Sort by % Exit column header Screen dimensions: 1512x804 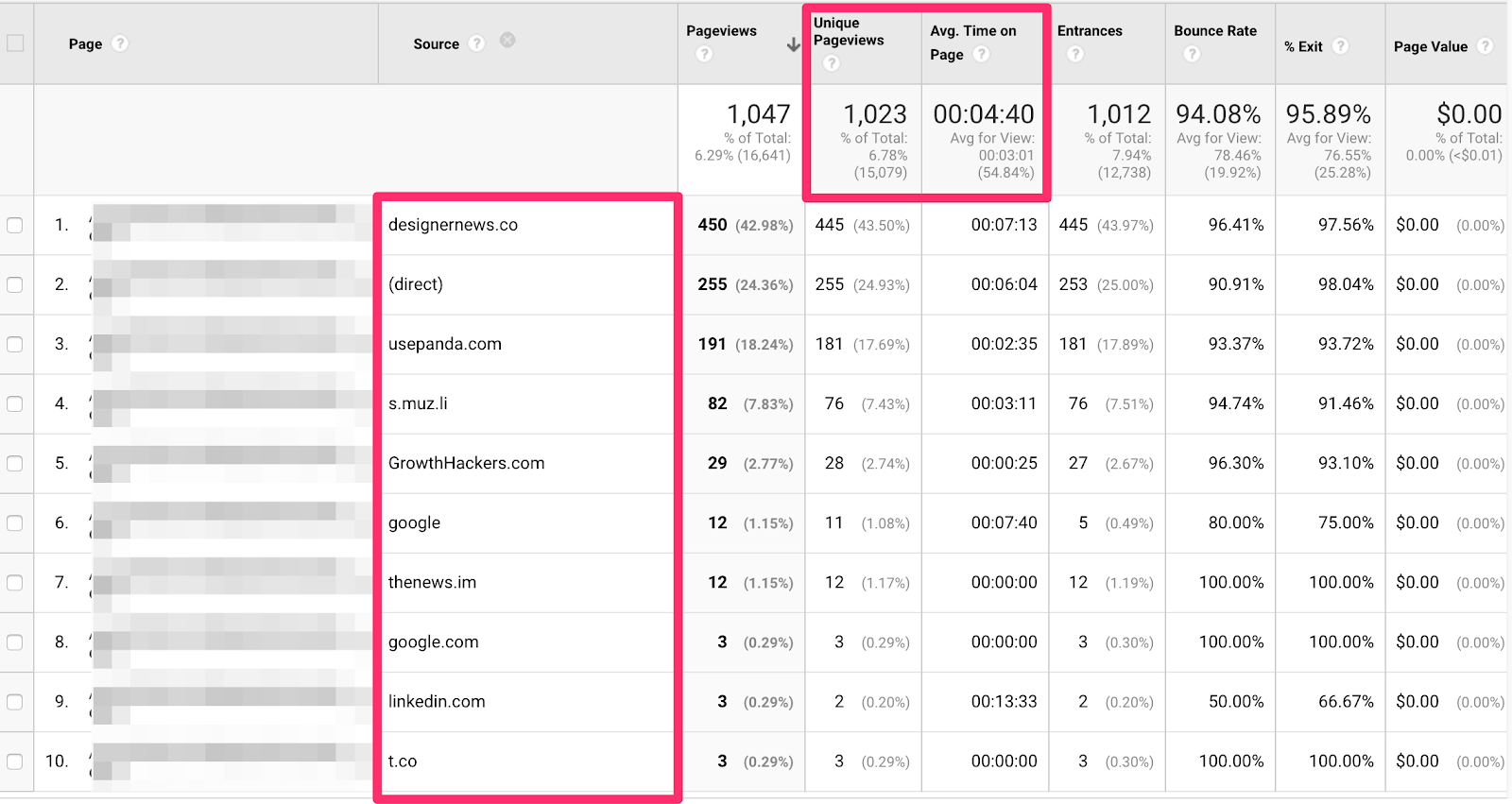tap(1303, 46)
